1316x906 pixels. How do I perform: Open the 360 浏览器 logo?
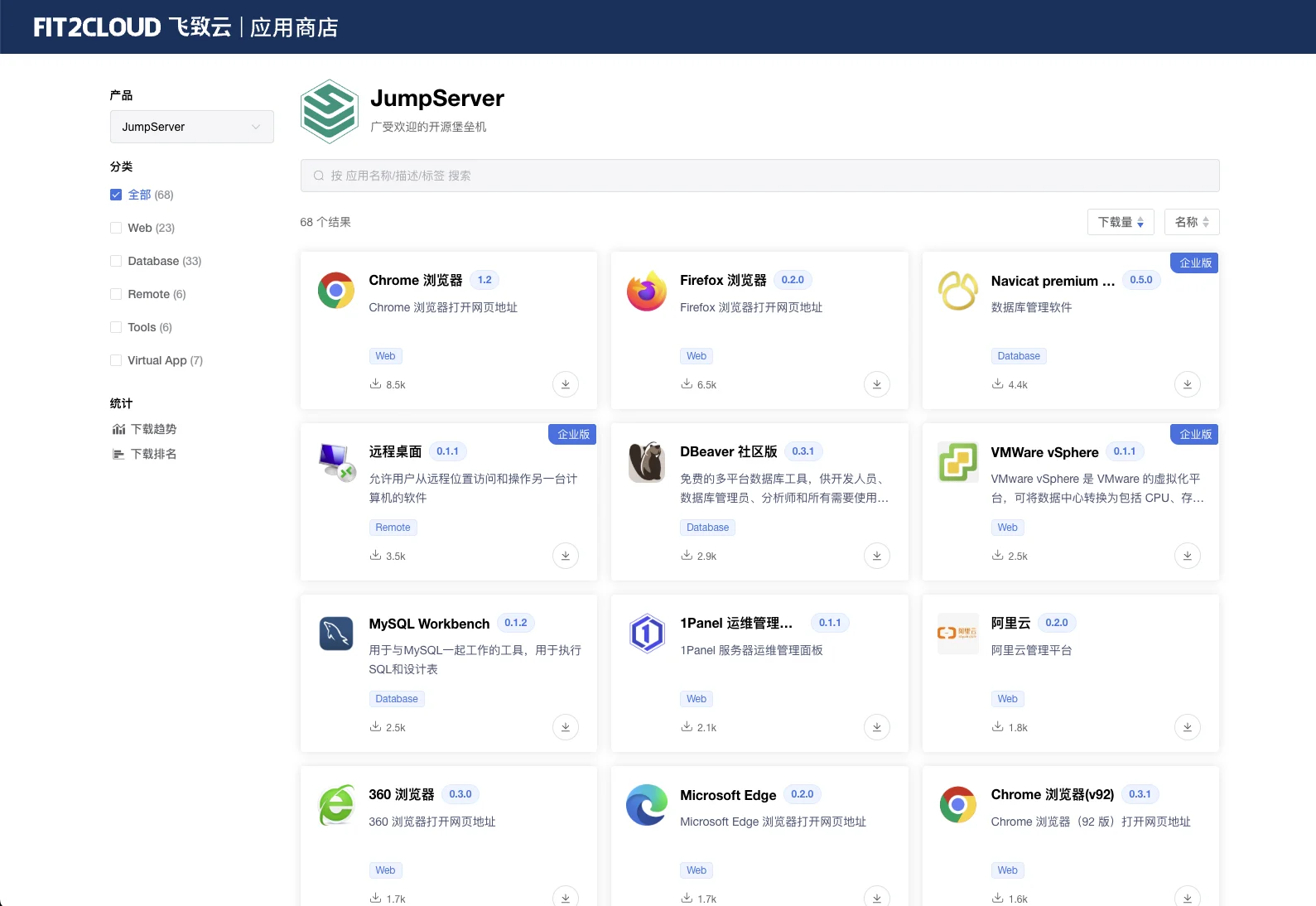pyautogui.click(x=336, y=805)
